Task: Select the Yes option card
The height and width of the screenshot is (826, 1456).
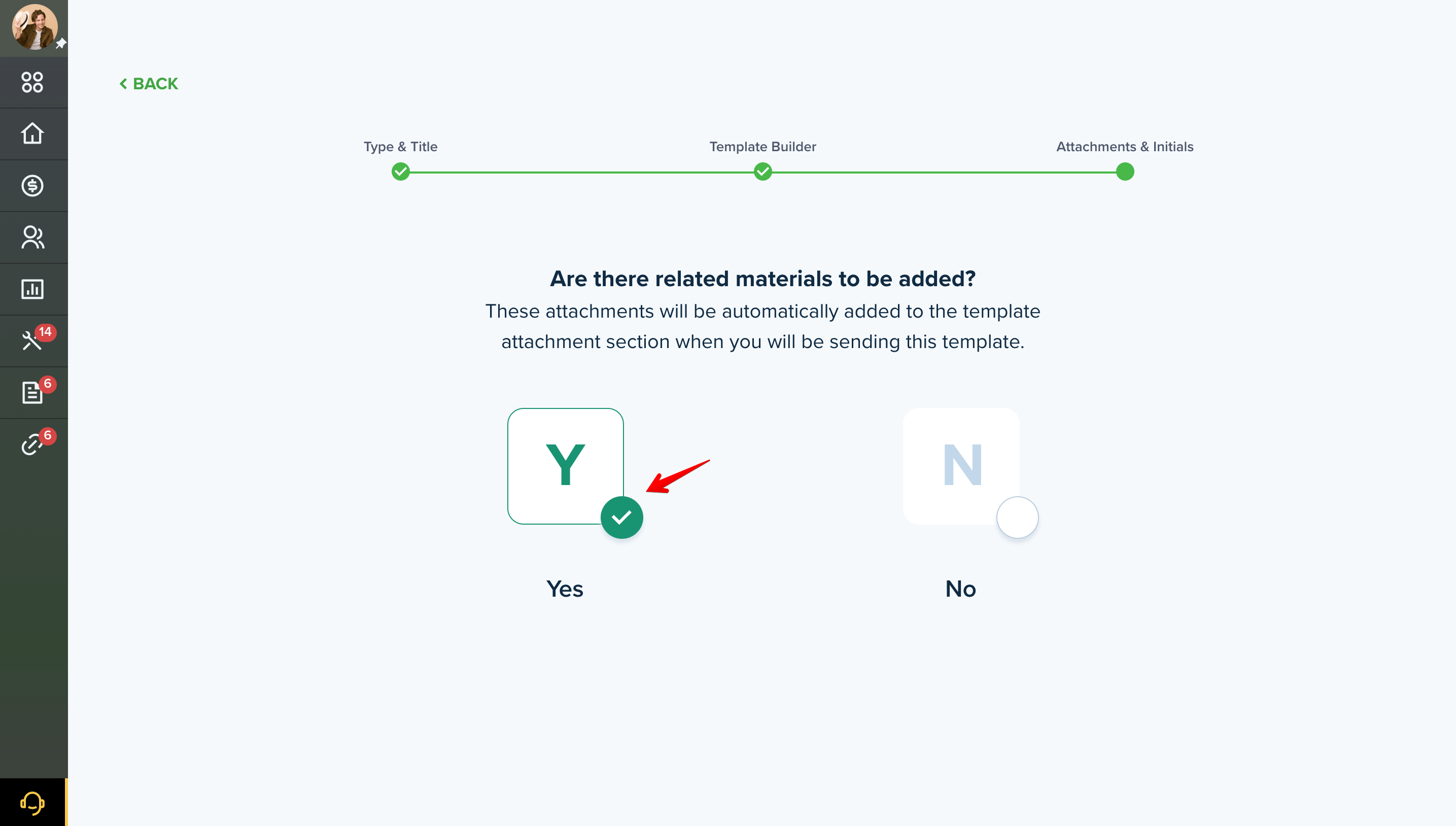Action: pos(566,466)
